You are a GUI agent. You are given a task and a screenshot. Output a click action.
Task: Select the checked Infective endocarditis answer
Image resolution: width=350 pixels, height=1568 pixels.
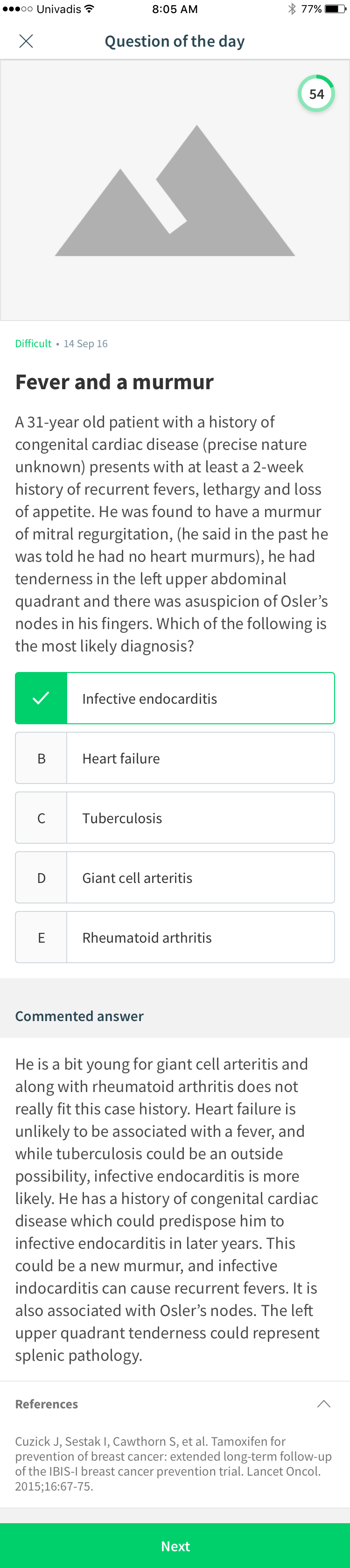click(175, 698)
